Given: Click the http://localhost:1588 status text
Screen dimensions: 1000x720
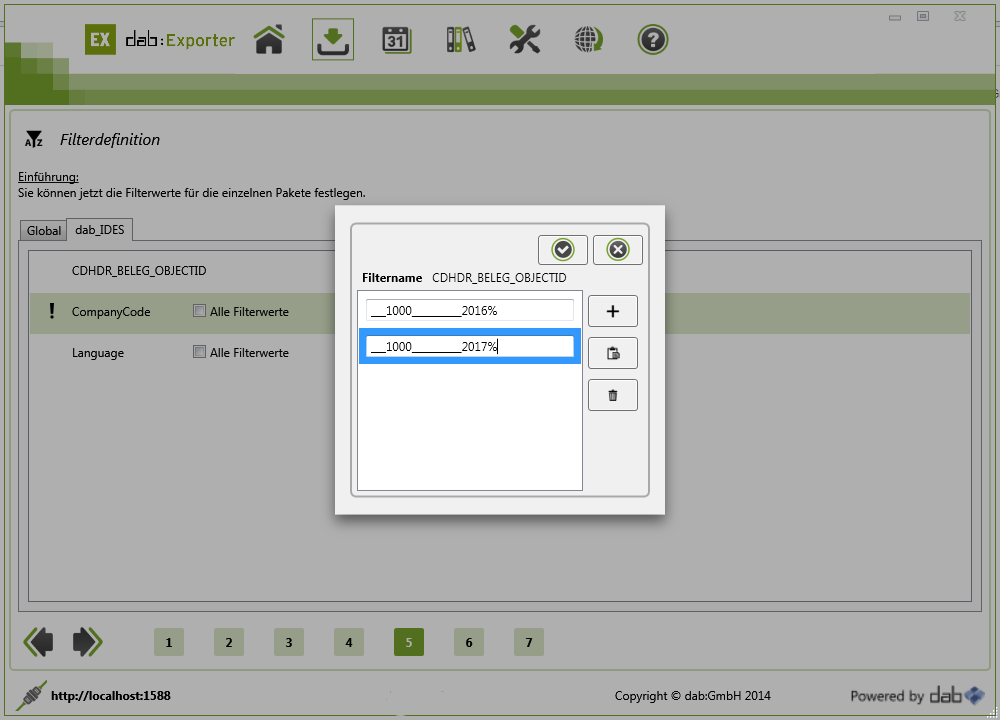Looking at the screenshot, I should tap(111, 696).
